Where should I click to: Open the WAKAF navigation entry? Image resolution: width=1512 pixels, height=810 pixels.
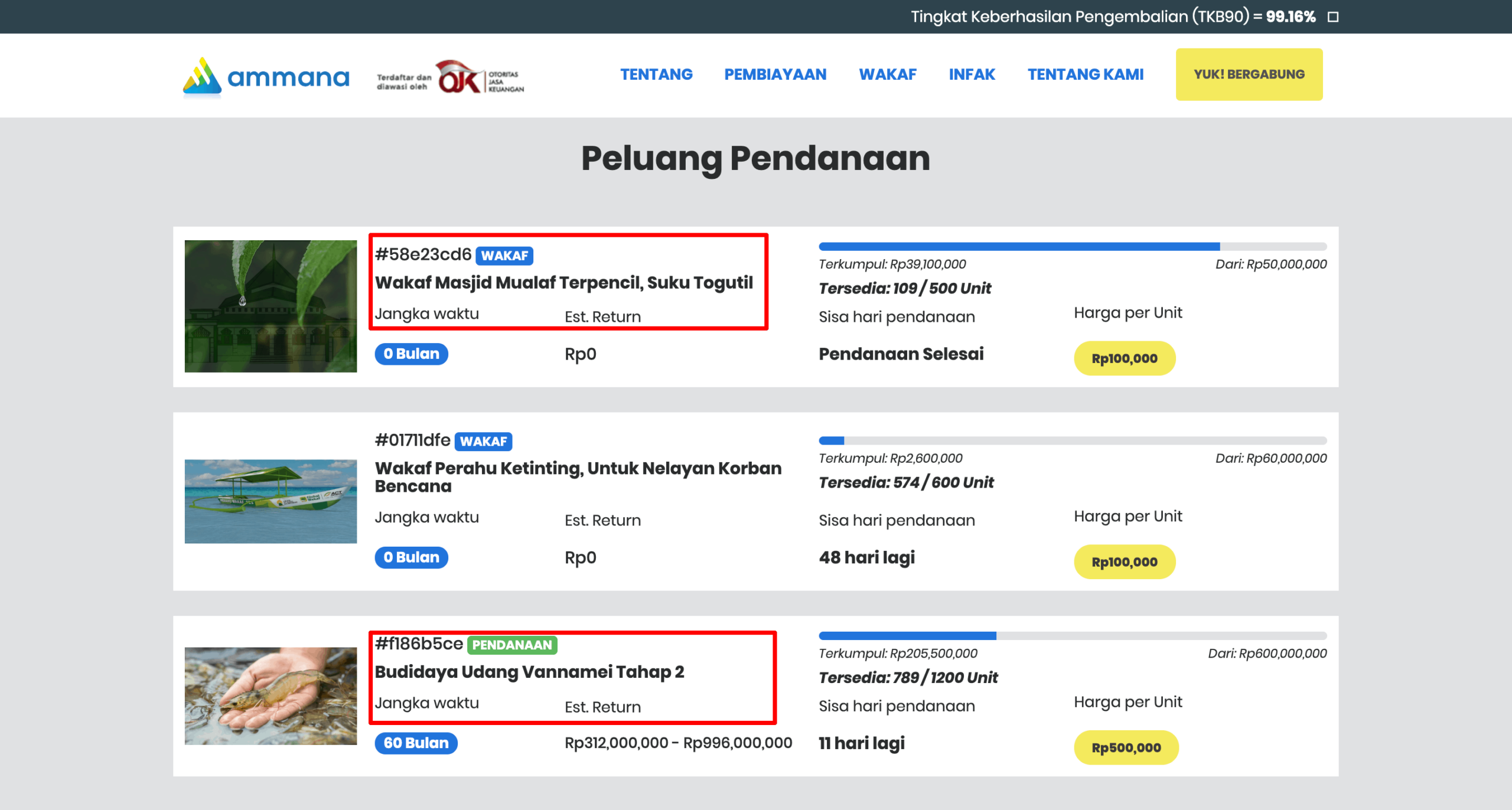click(x=888, y=74)
